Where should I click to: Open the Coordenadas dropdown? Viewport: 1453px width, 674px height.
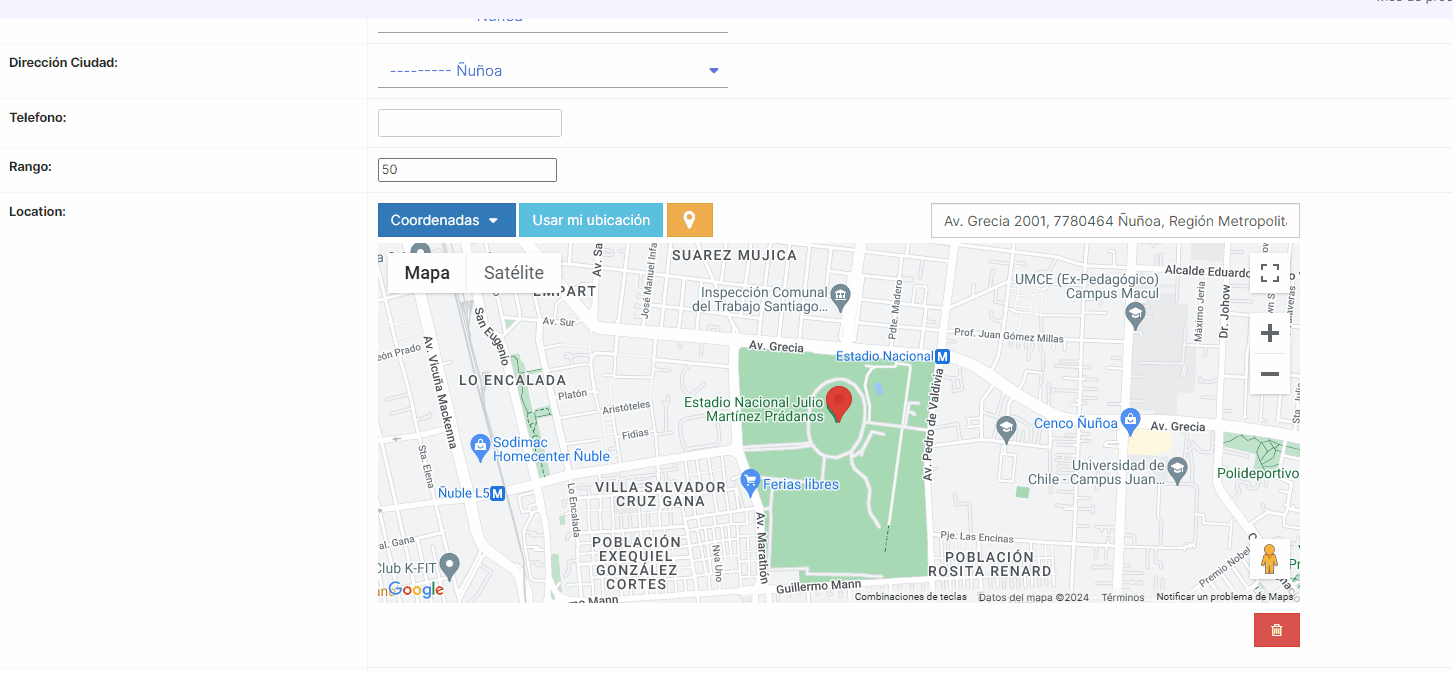click(x=447, y=220)
